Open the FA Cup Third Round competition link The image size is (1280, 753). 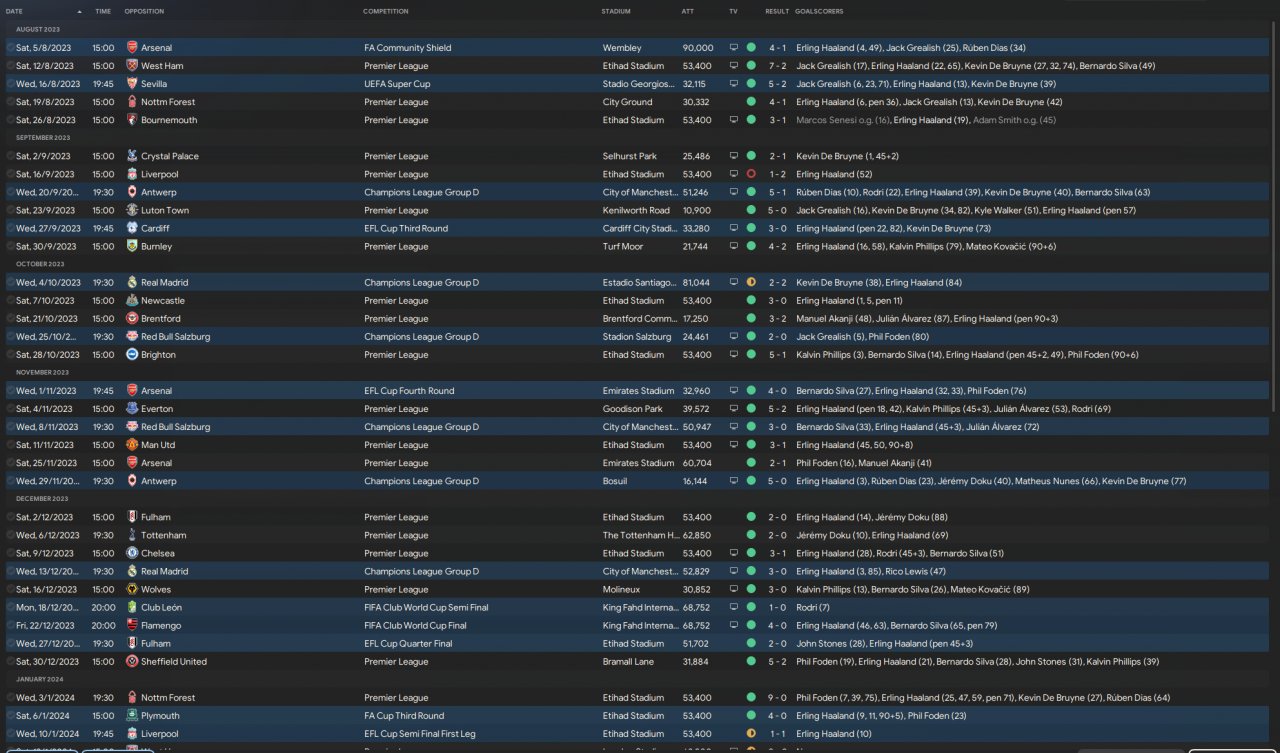click(x=404, y=716)
